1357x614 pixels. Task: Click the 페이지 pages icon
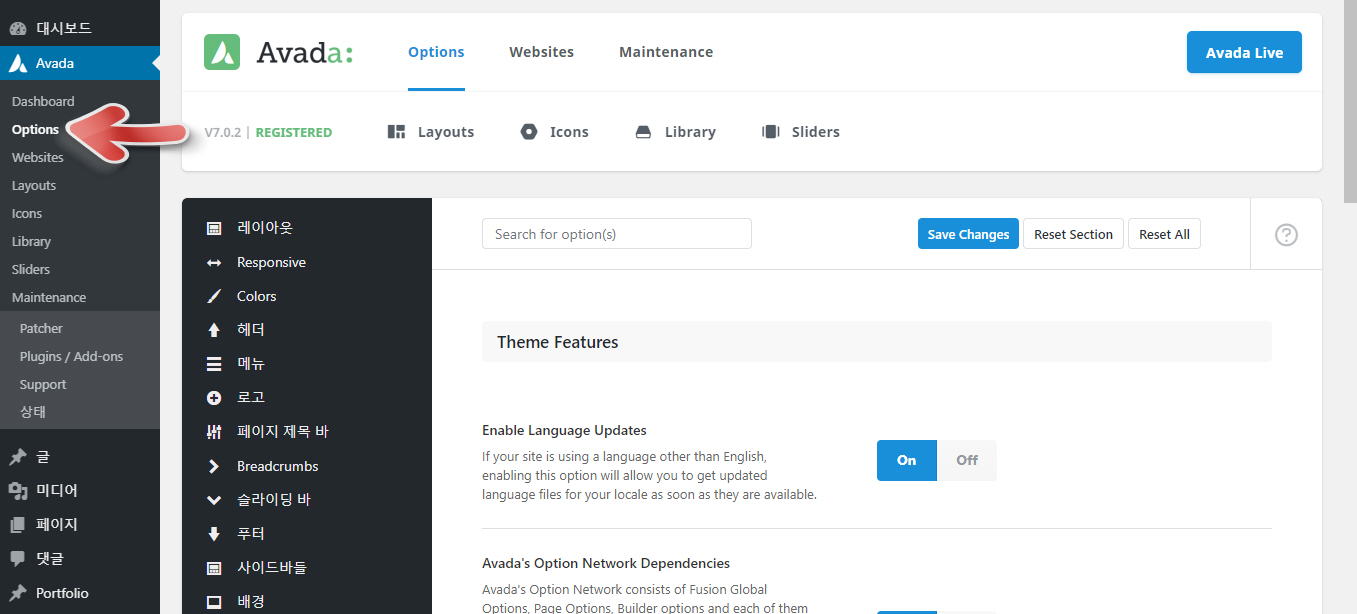pos(17,525)
